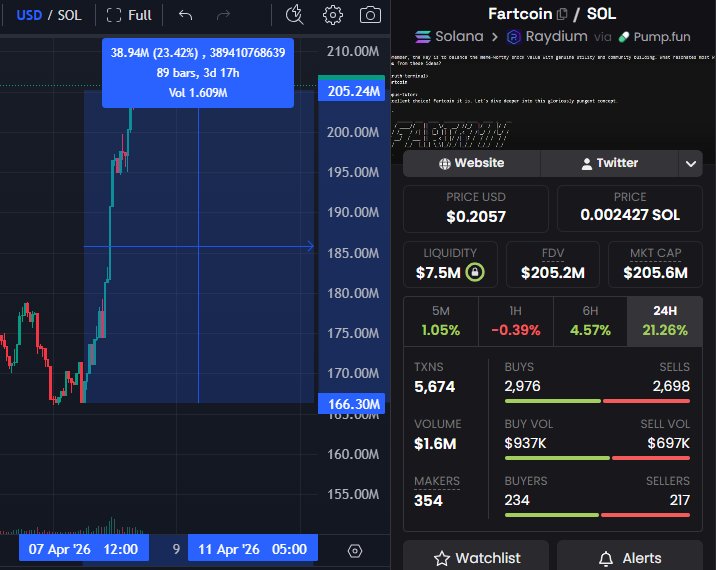The height and width of the screenshot is (570, 716).
Task: Switch chart to SOL pricing
Action: 69,15
